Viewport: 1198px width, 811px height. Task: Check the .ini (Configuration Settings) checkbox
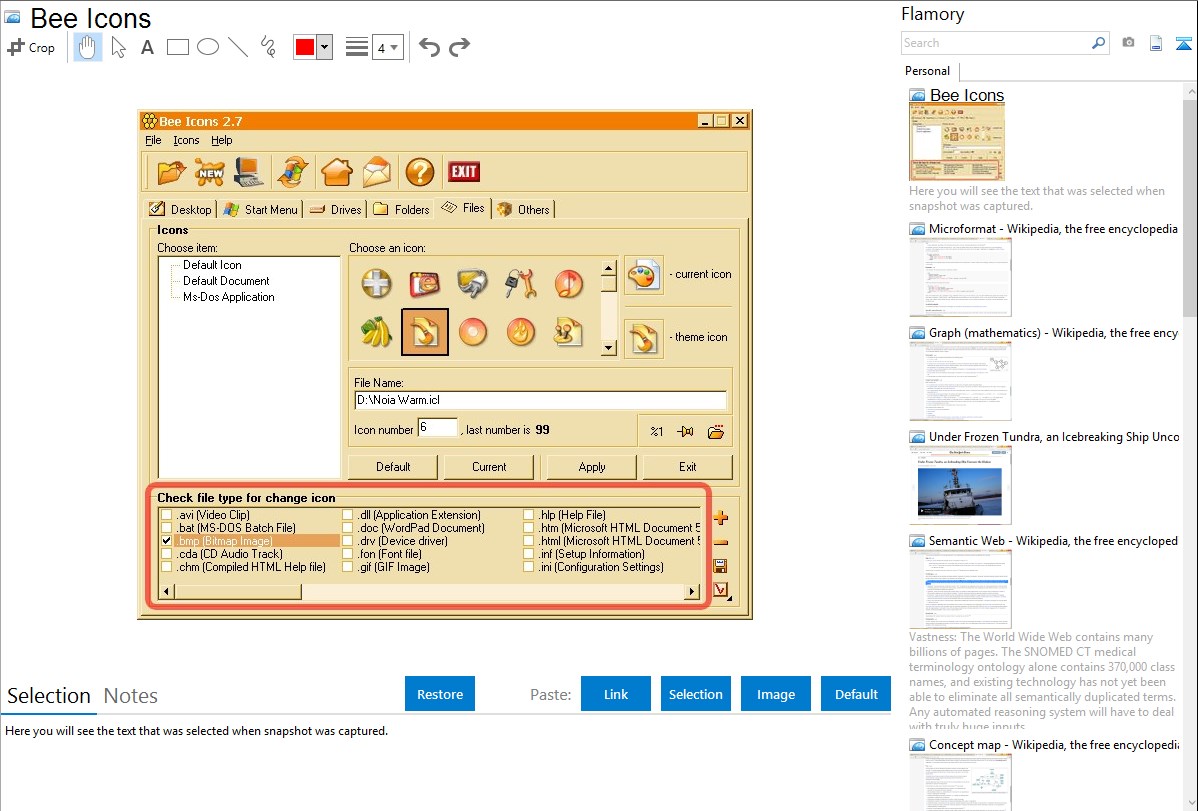click(x=529, y=567)
